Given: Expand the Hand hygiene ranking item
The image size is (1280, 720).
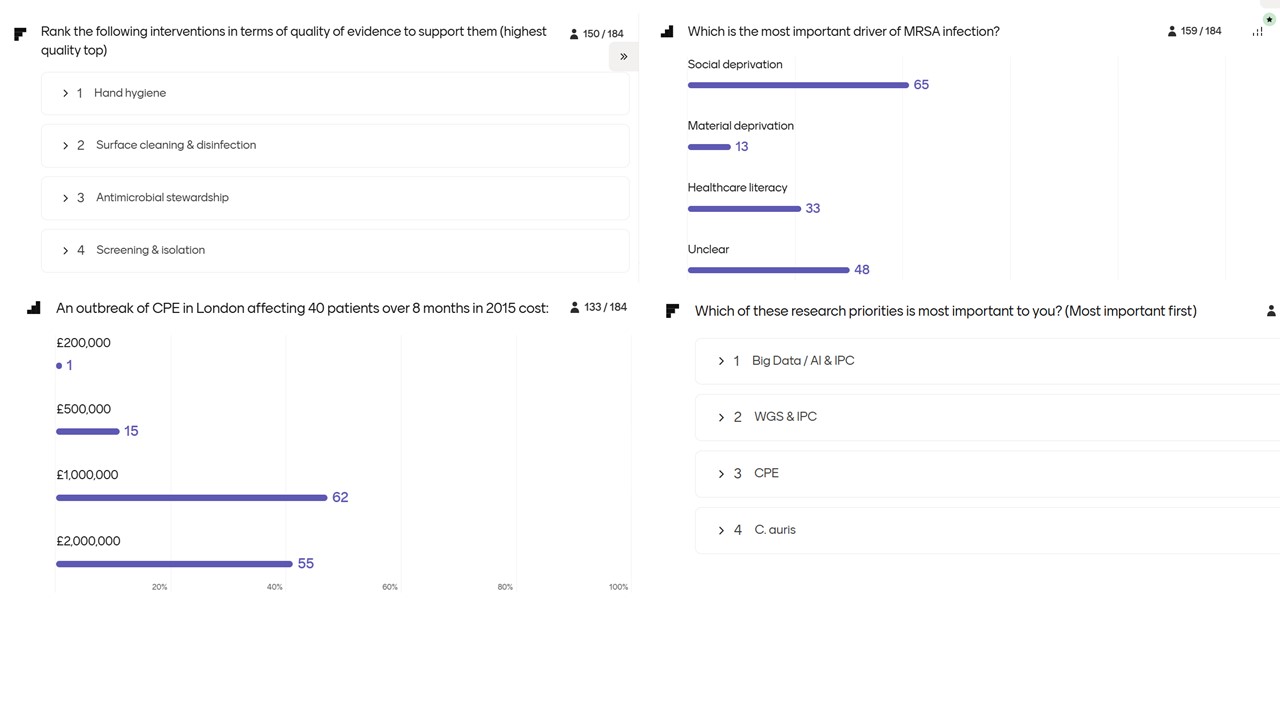Looking at the screenshot, I should click(x=65, y=93).
